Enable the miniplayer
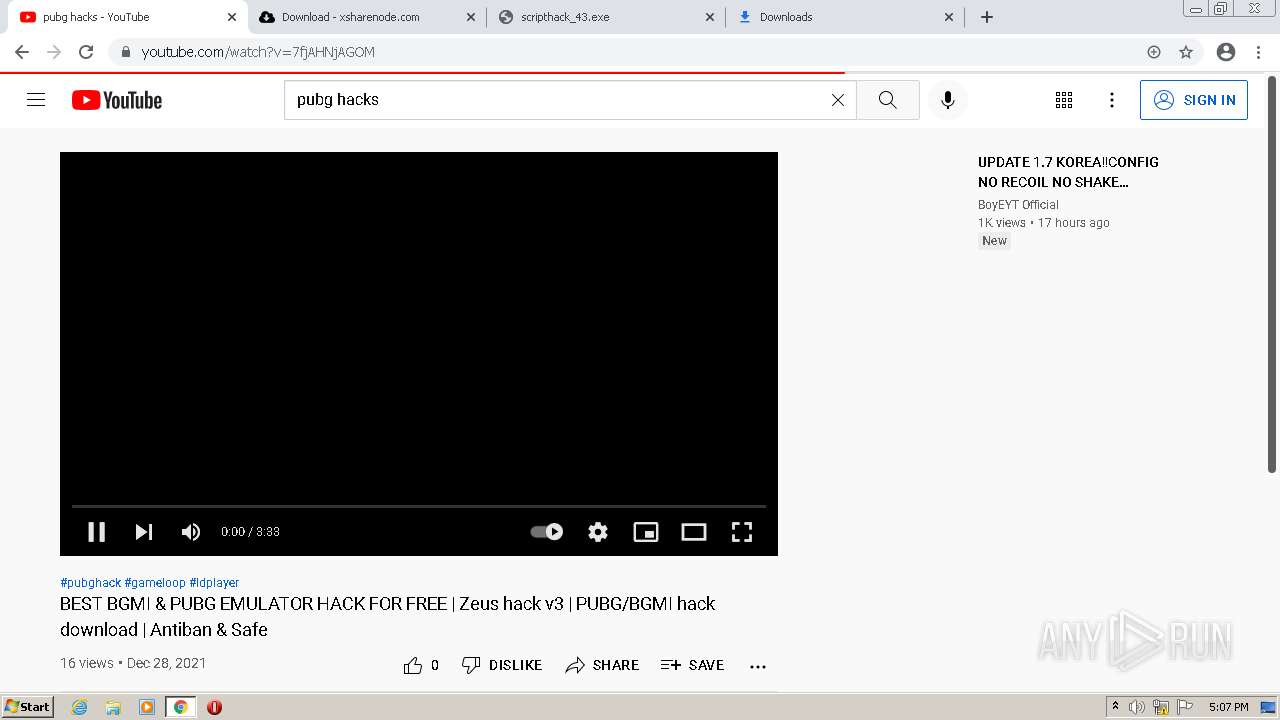The image size is (1280, 720). click(x=646, y=532)
